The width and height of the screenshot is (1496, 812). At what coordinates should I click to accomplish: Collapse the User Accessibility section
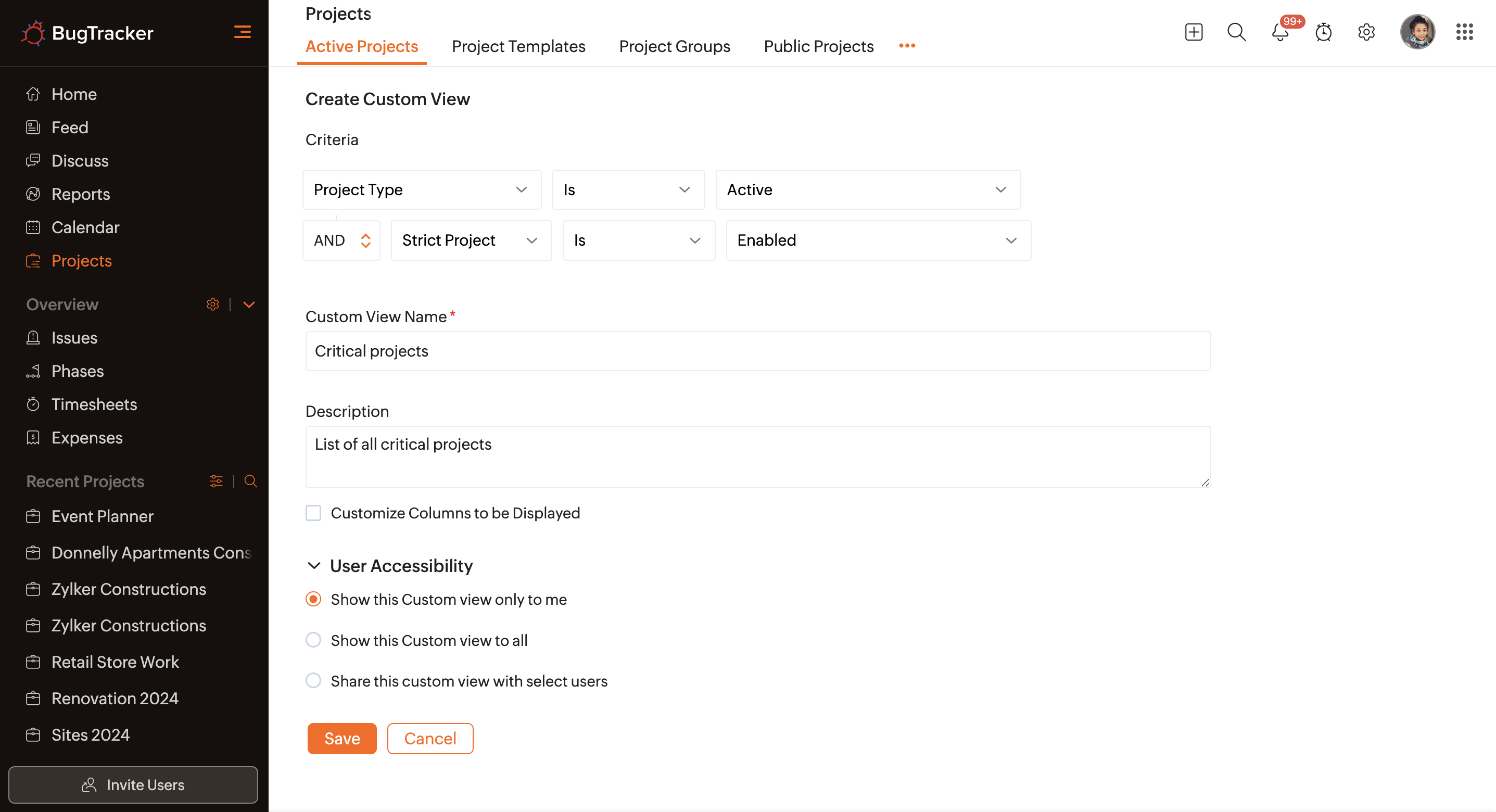314,566
